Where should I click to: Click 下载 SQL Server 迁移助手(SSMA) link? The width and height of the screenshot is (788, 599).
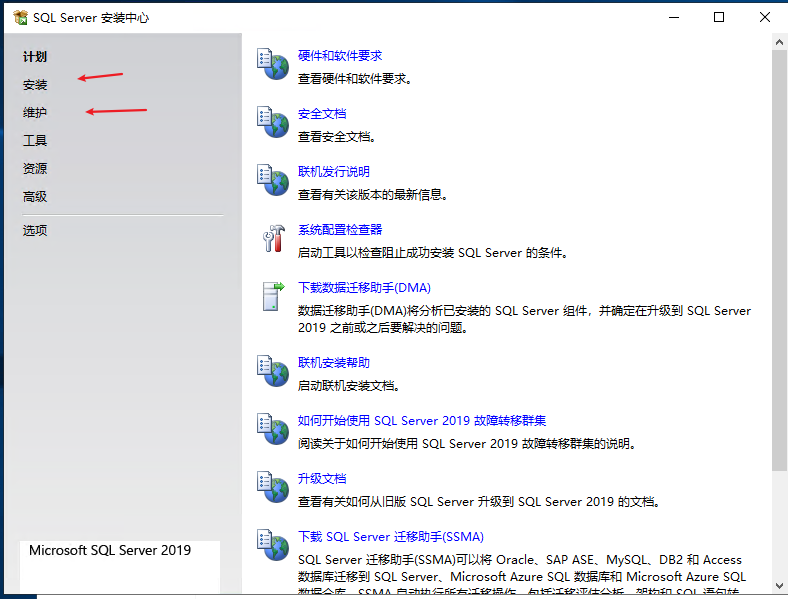click(x=390, y=537)
